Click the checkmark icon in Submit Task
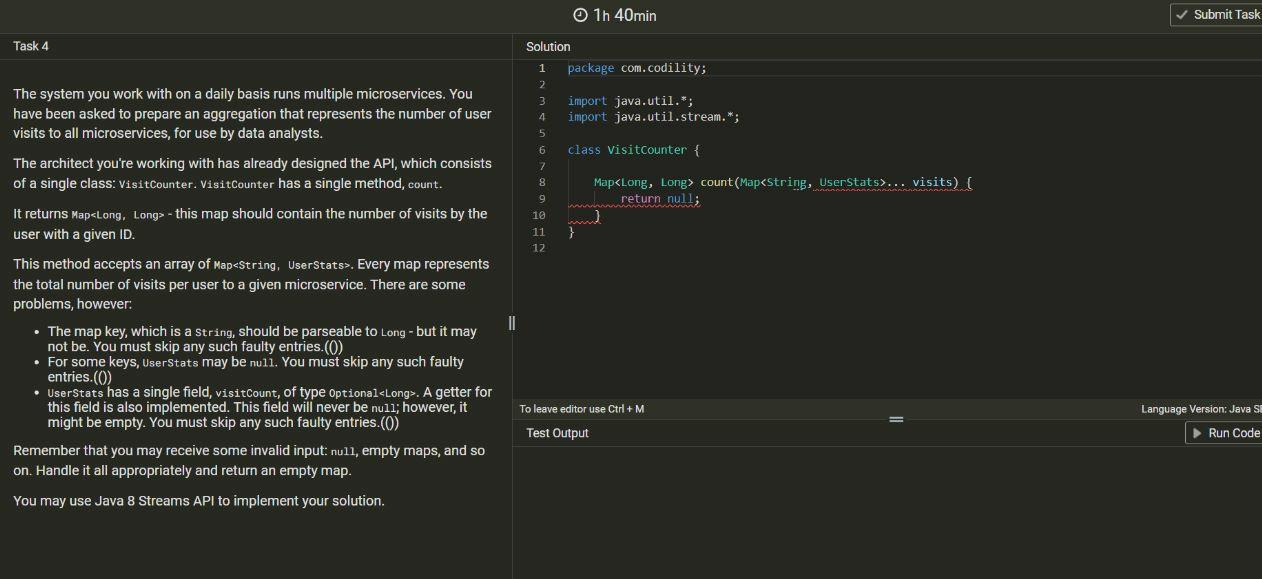 (x=1183, y=15)
